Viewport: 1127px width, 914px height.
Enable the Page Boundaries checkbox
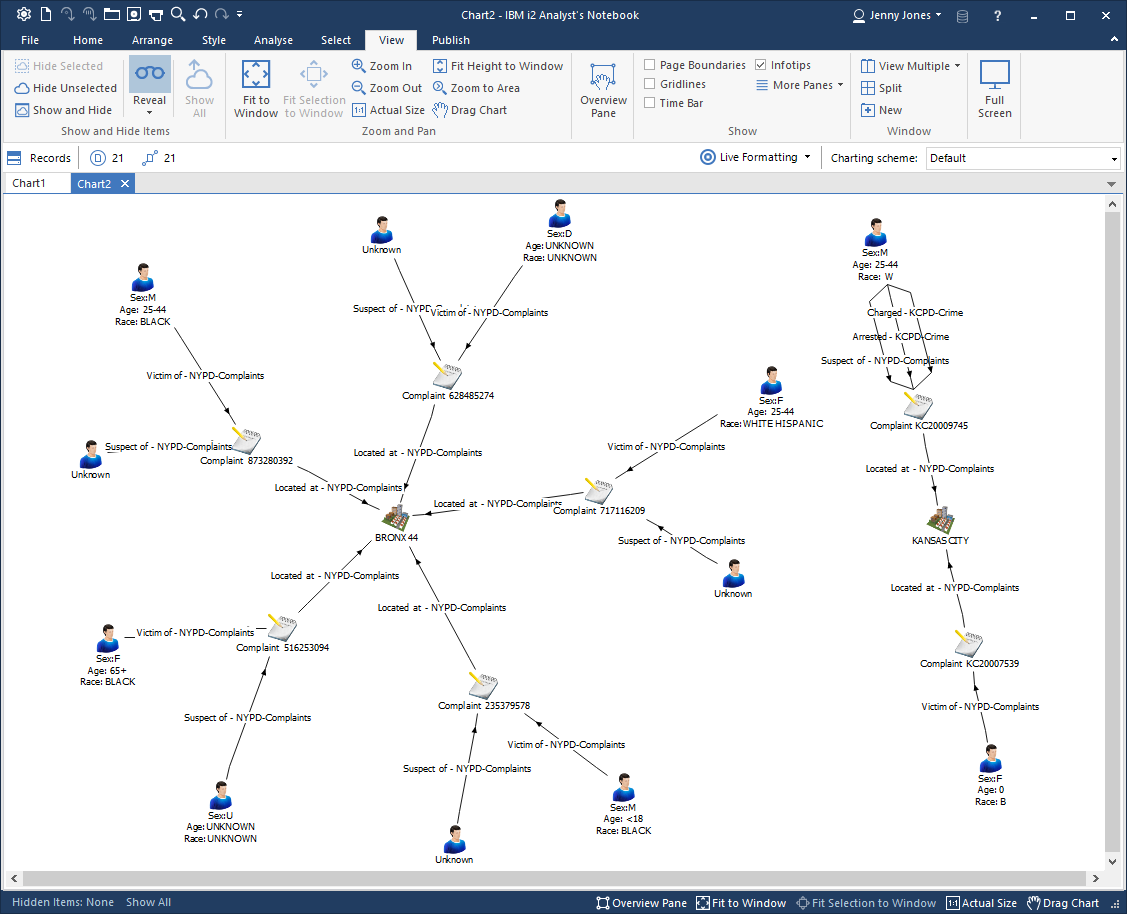(650, 65)
